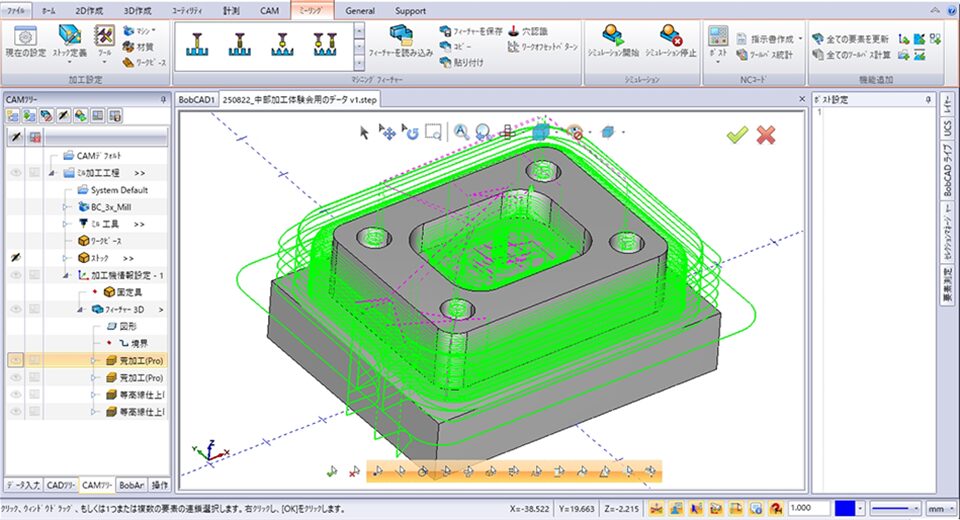Toggle eye icon of highlighted 荒加工(Pro) row
Image resolution: width=960 pixels, height=520 pixels.
pyautogui.click(x=16, y=360)
